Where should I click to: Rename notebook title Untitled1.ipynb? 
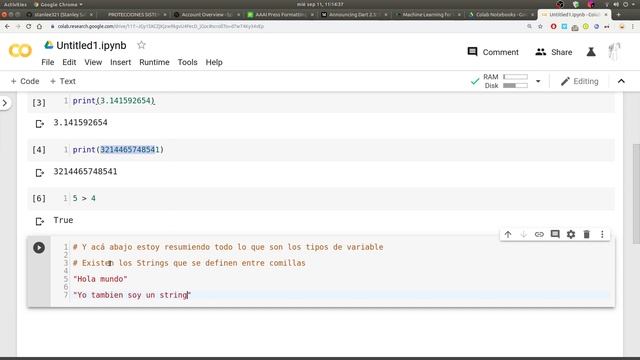[x=91, y=45]
